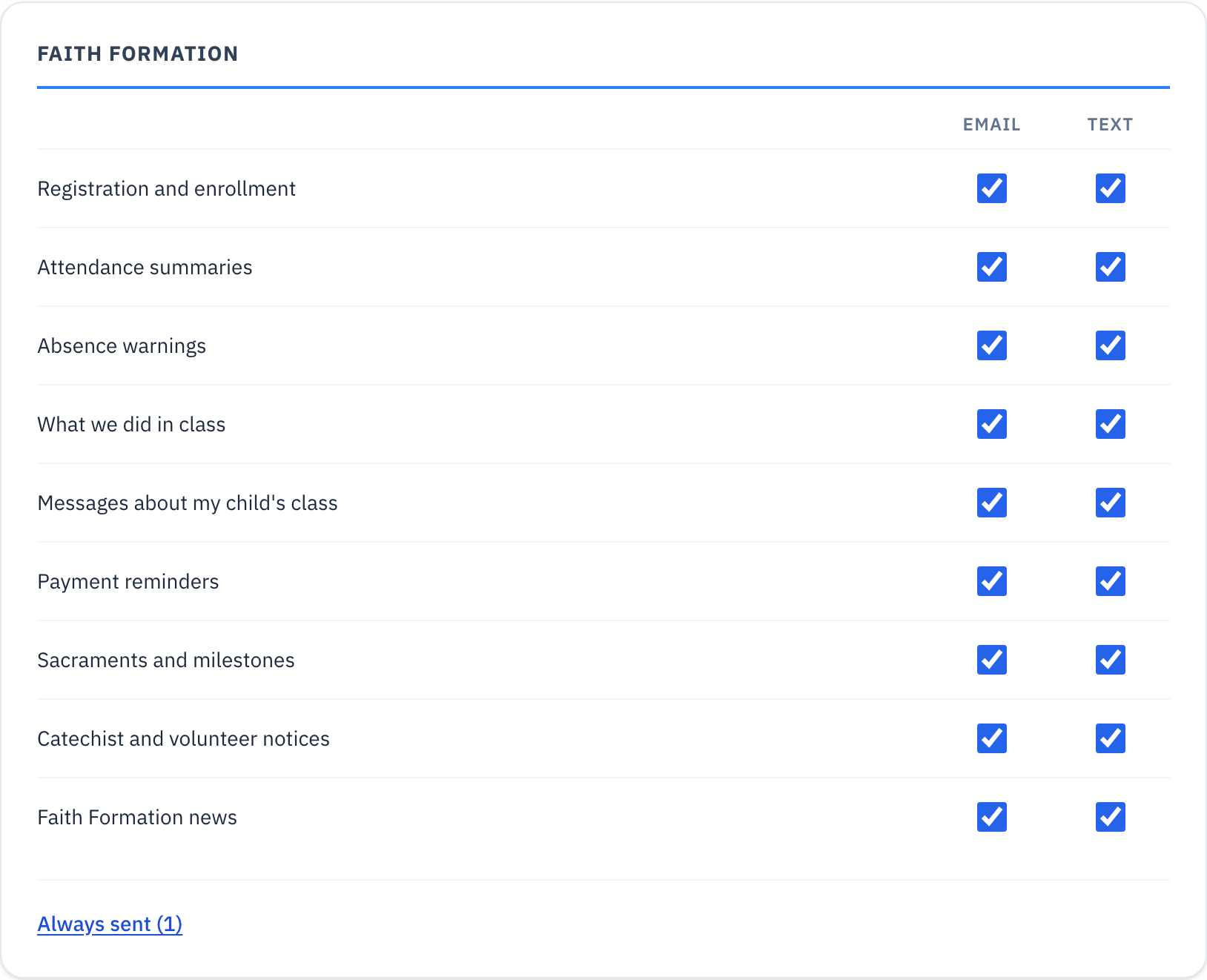
Task: Turn off Faith Formation news texts
Action: (1110, 817)
